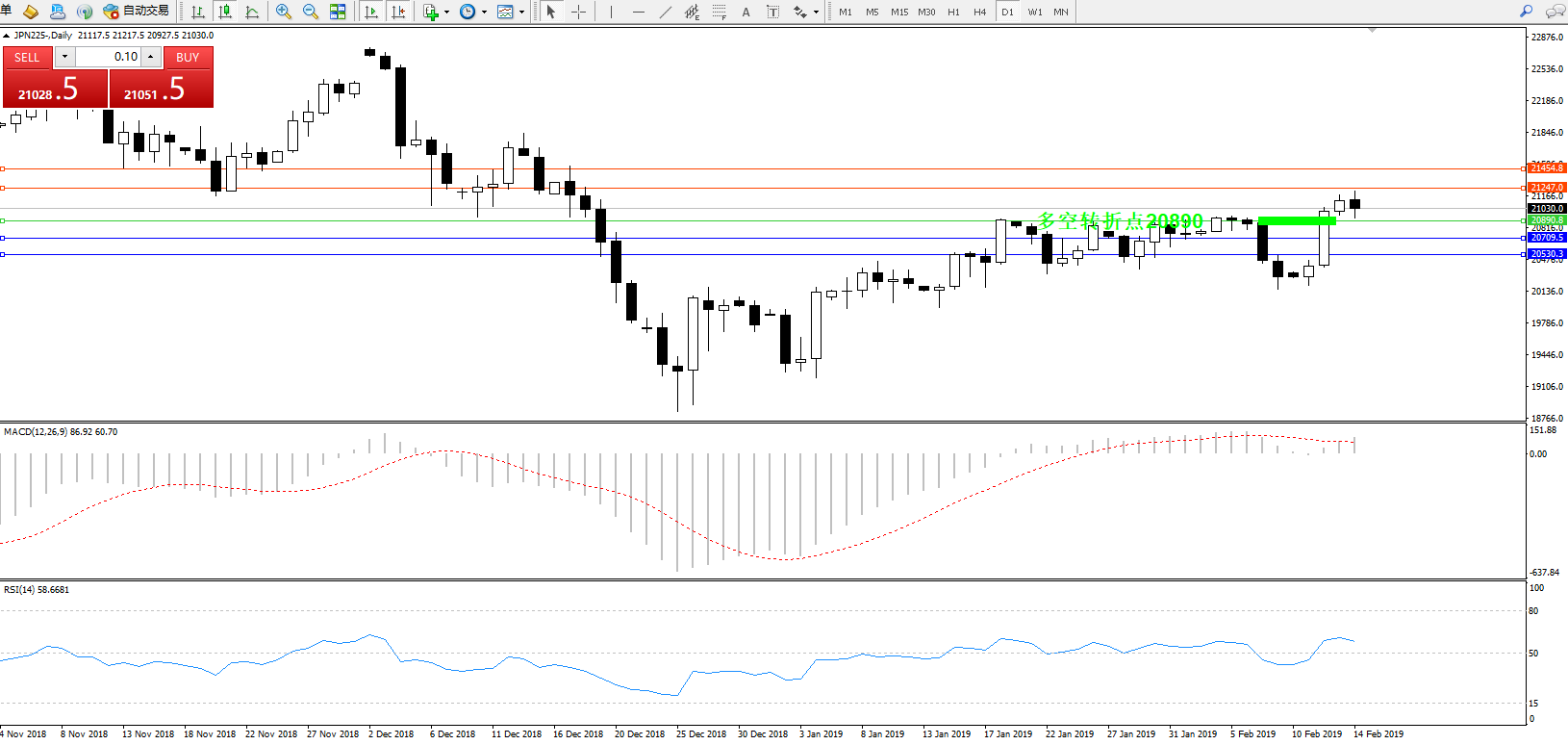
Task: Click the Zoom Out magnifier icon
Action: pyautogui.click(x=311, y=12)
